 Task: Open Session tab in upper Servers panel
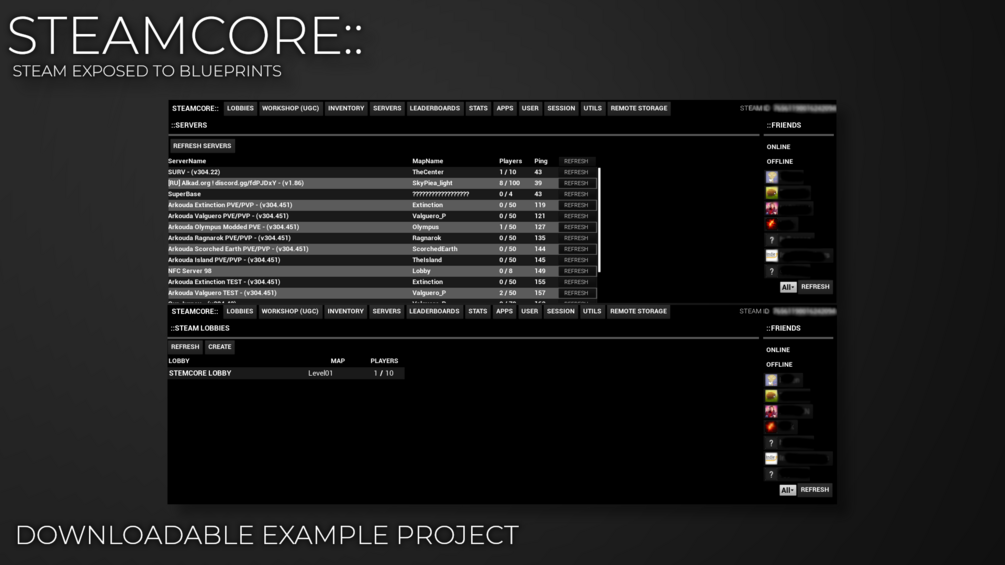click(561, 108)
